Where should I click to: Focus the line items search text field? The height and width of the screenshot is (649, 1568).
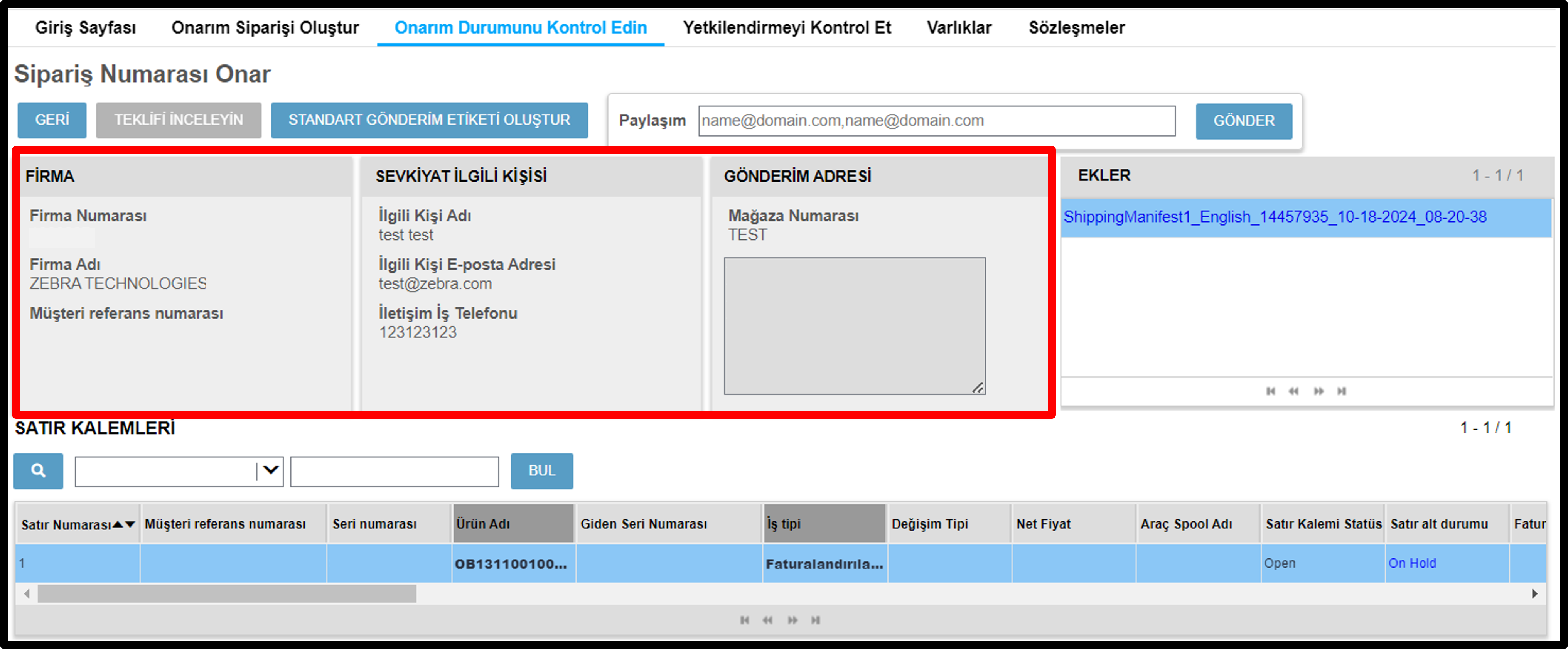[x=395, y=471]
